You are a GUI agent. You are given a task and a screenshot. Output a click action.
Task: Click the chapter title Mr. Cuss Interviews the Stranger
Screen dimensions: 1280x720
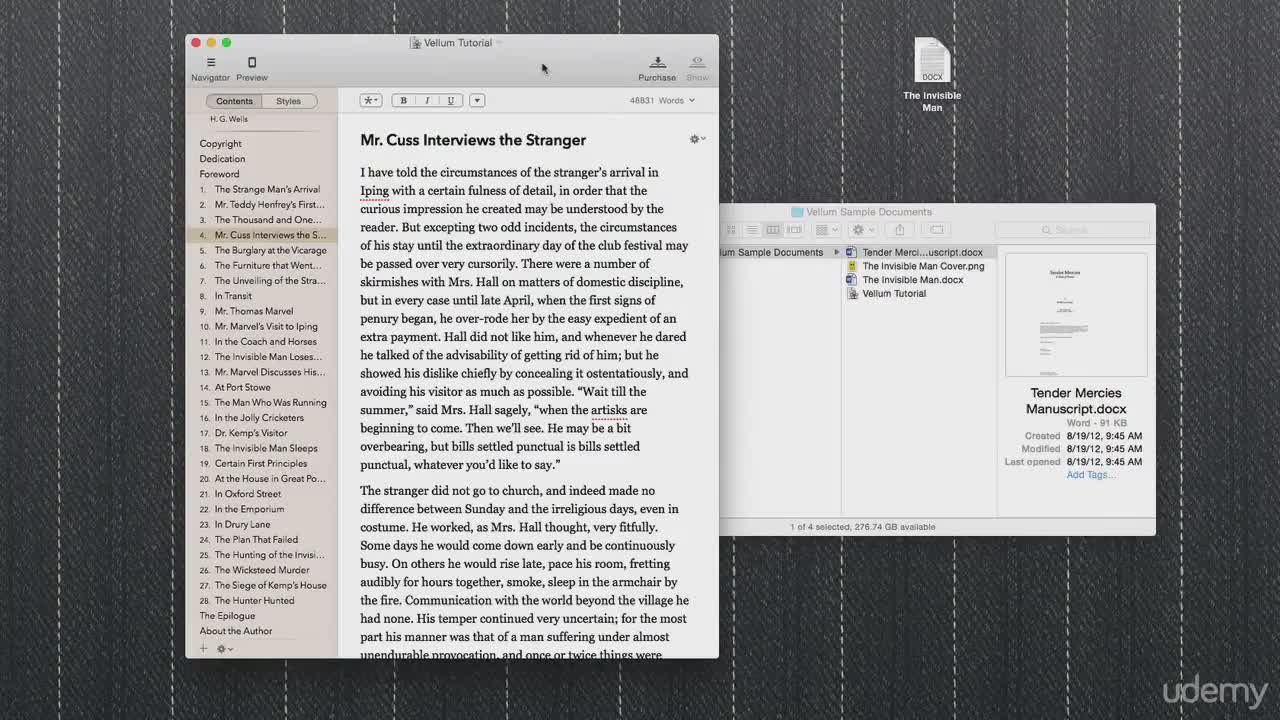click(x=473, y=140)
